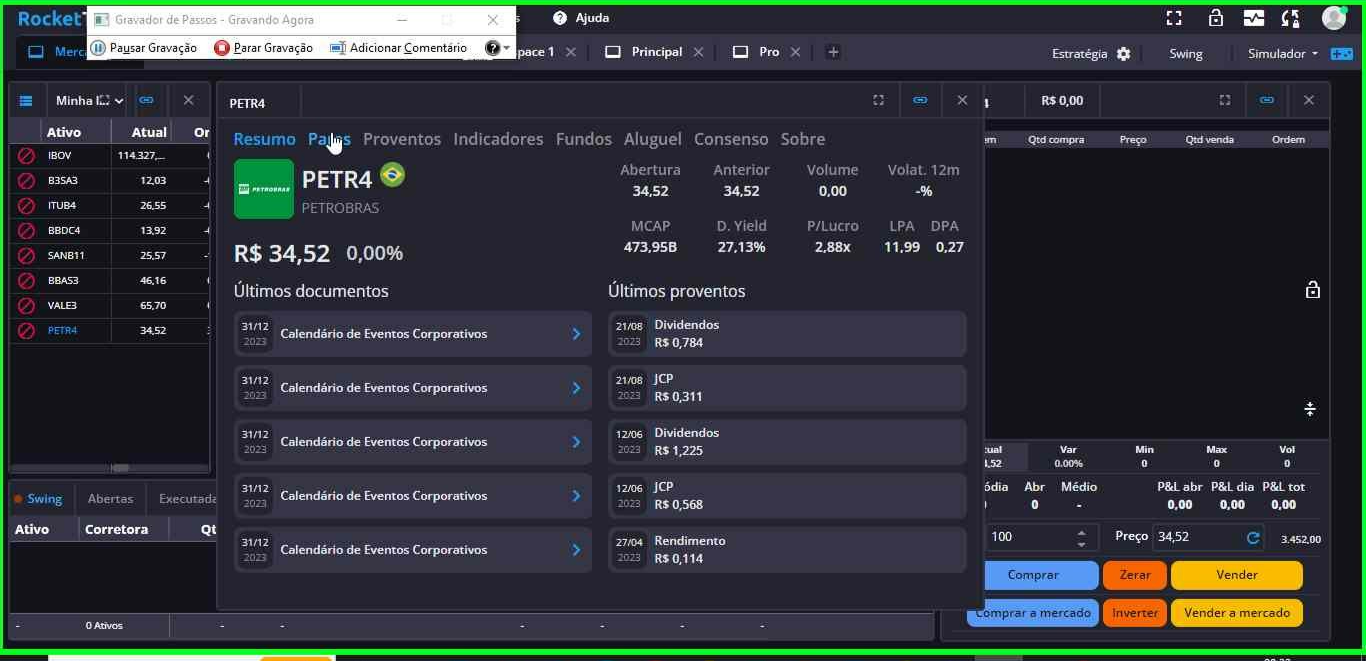1366x661 pixels.
Task: Select the PETR4 row in watchlist
Action: (110, 331)
